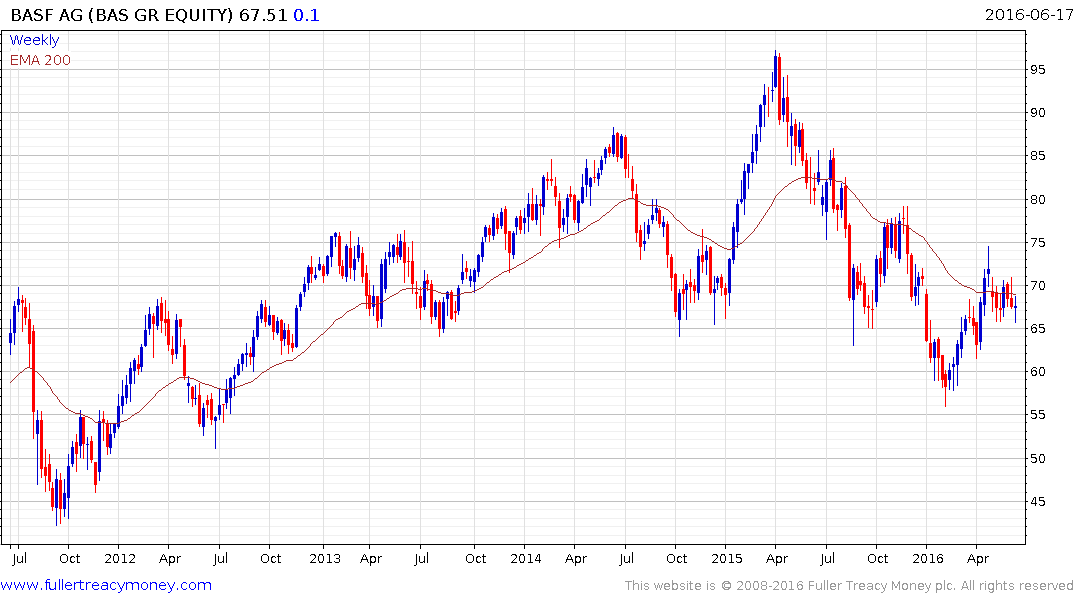Open the www.fullertreacymoney.com link
The height and width of the screenshot is (600, 1075).
point(106,585)
